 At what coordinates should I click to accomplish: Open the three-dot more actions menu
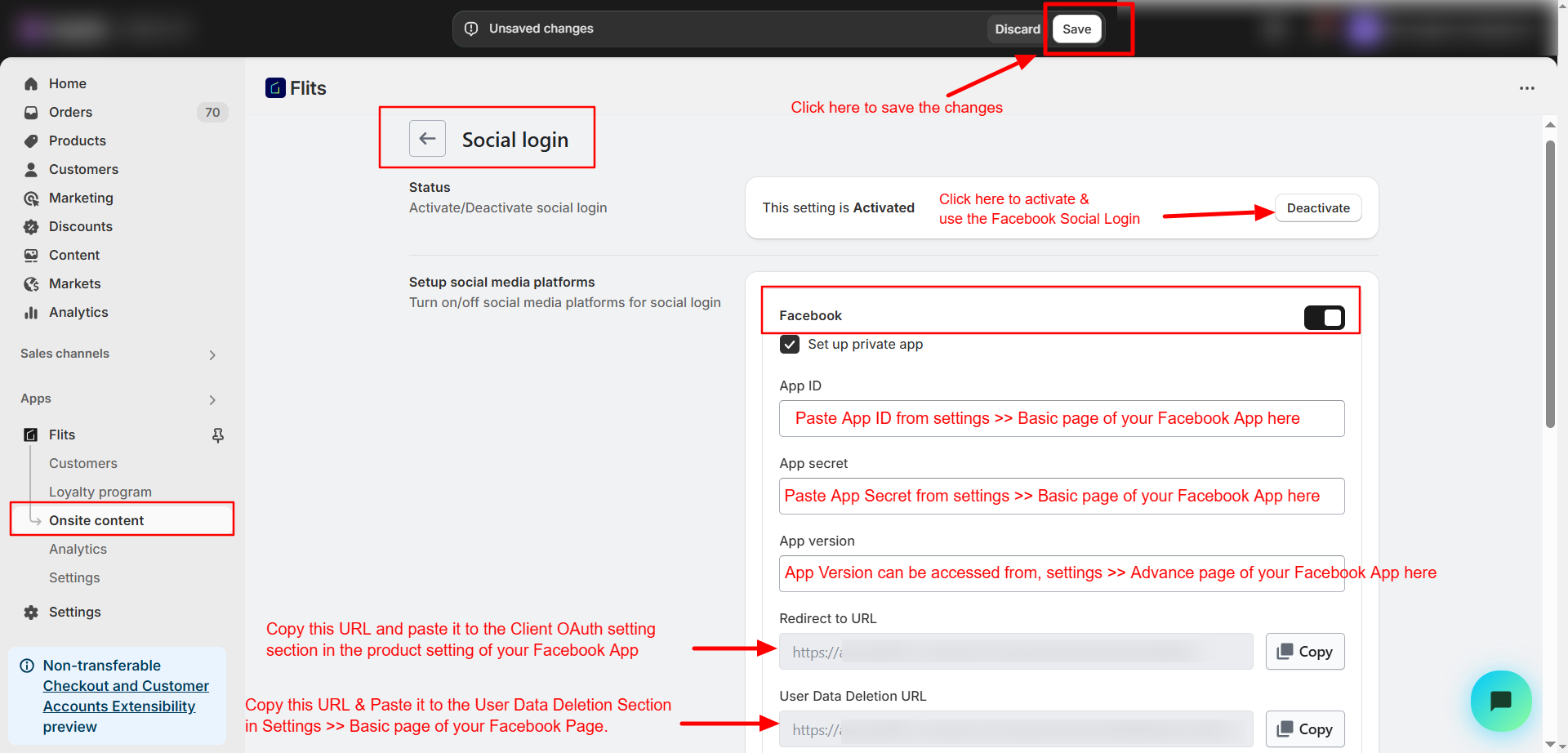pyautogui.click(x=1526, y=88)
